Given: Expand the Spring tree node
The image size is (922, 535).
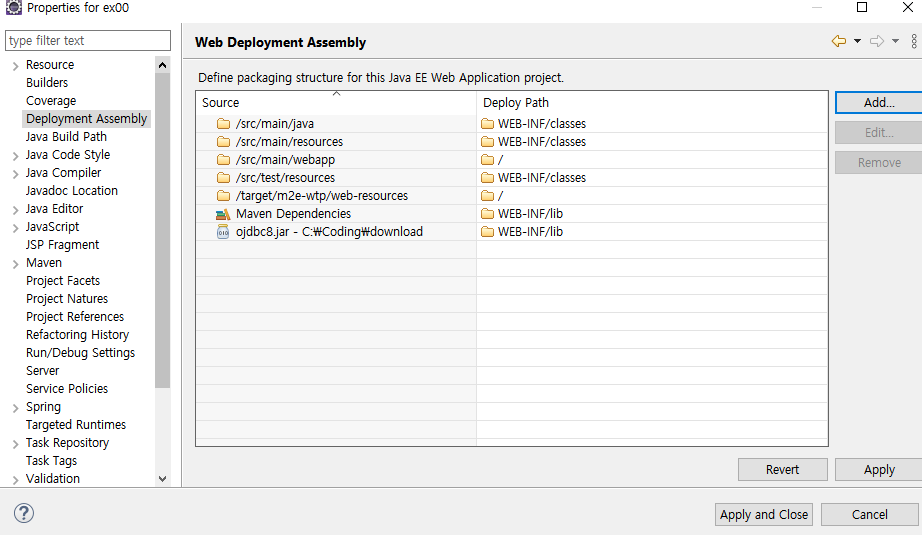Looking at the screenshot, I should 15,408.
